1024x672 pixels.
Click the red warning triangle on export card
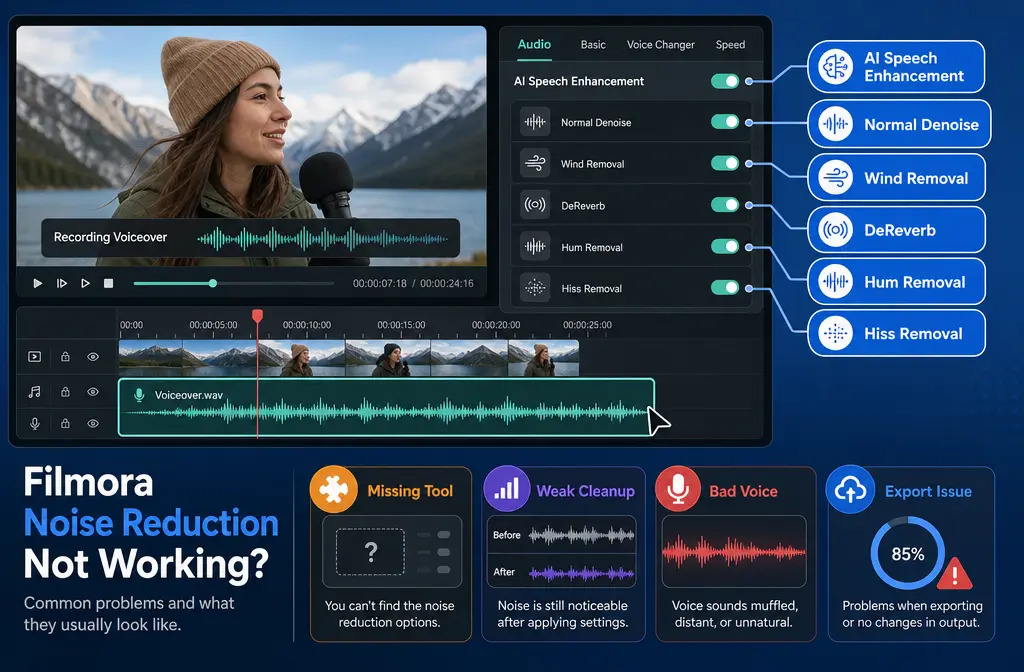955,575
